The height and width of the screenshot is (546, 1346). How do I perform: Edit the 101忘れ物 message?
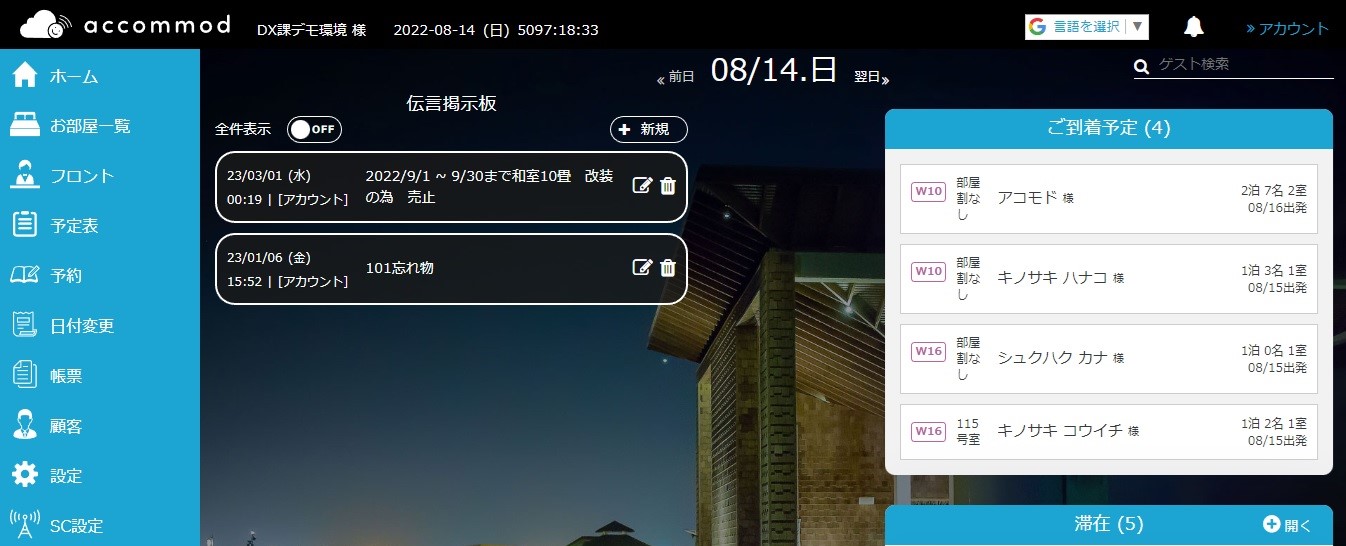coord(643,267)
